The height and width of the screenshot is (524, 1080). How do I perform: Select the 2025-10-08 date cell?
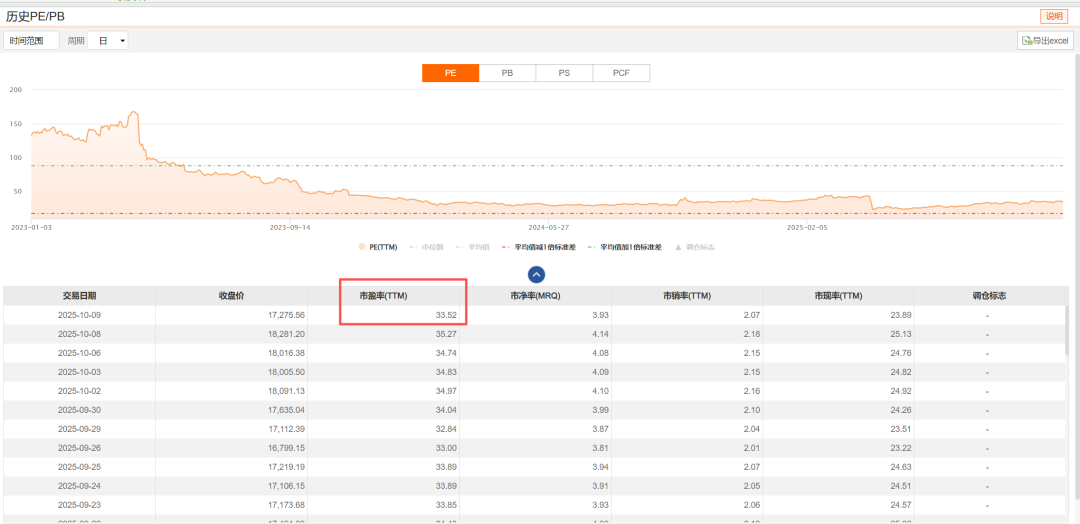(x=79, y=335)
